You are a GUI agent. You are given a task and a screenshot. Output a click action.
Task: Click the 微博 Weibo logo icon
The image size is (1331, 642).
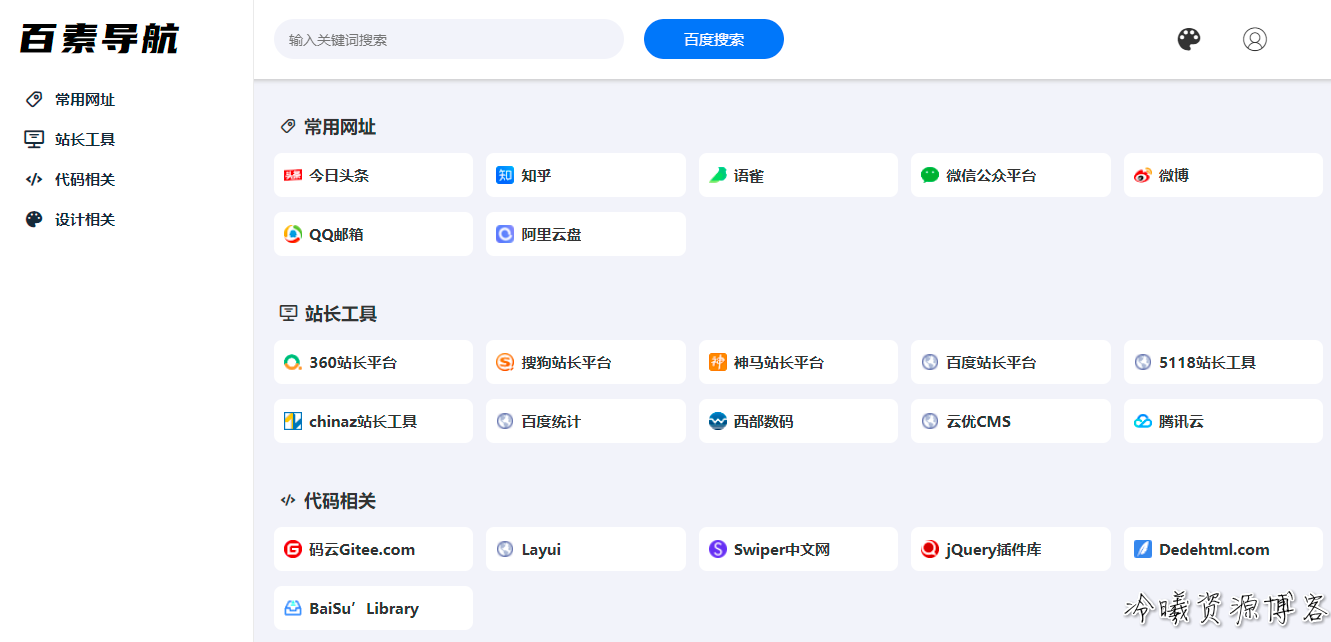pyautogui.click(x=1143, y=175)
